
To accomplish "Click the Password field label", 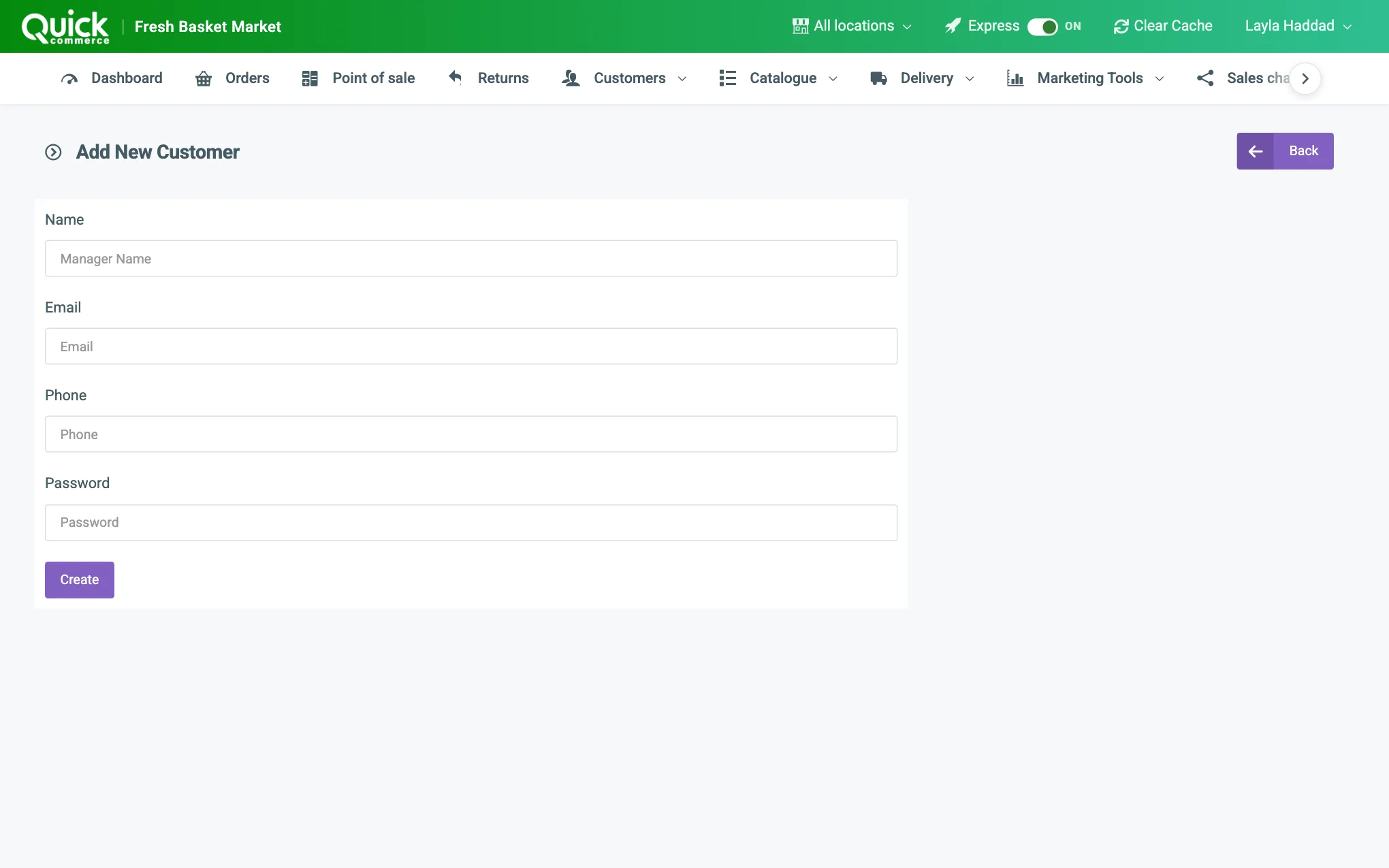I will click(x=77, y=483).
